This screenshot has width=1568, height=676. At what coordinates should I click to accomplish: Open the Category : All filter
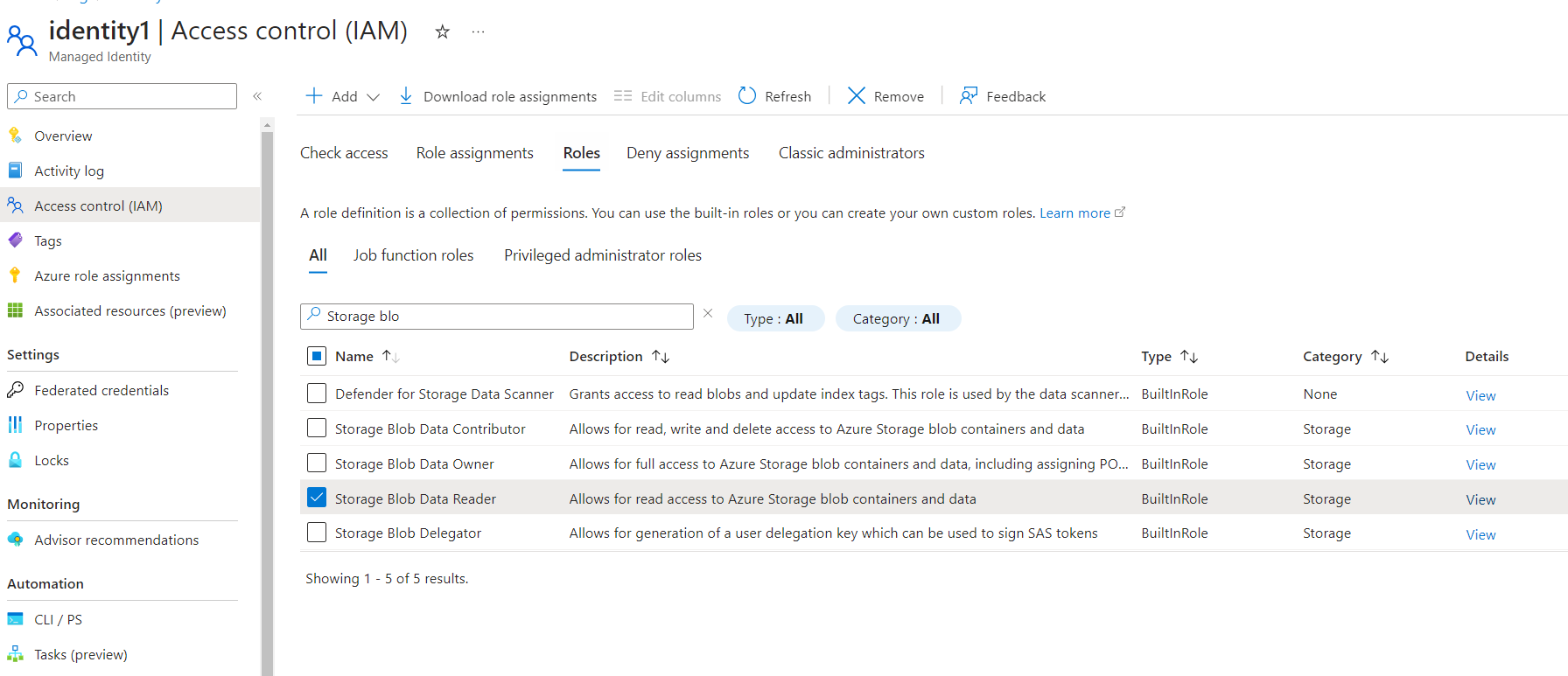pyautogui.click(x=898, y=318)
